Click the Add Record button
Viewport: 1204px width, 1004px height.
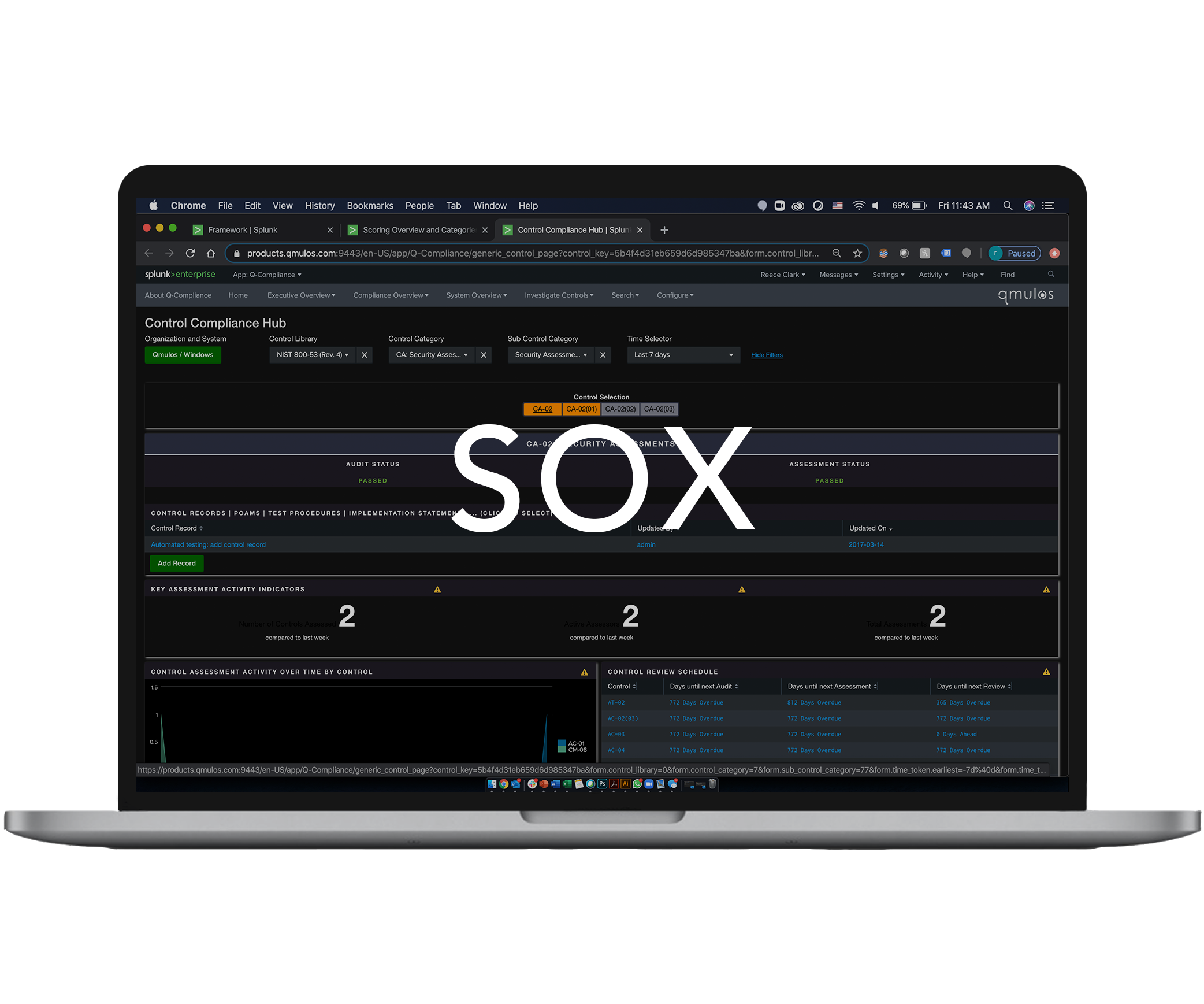[176, 563]
